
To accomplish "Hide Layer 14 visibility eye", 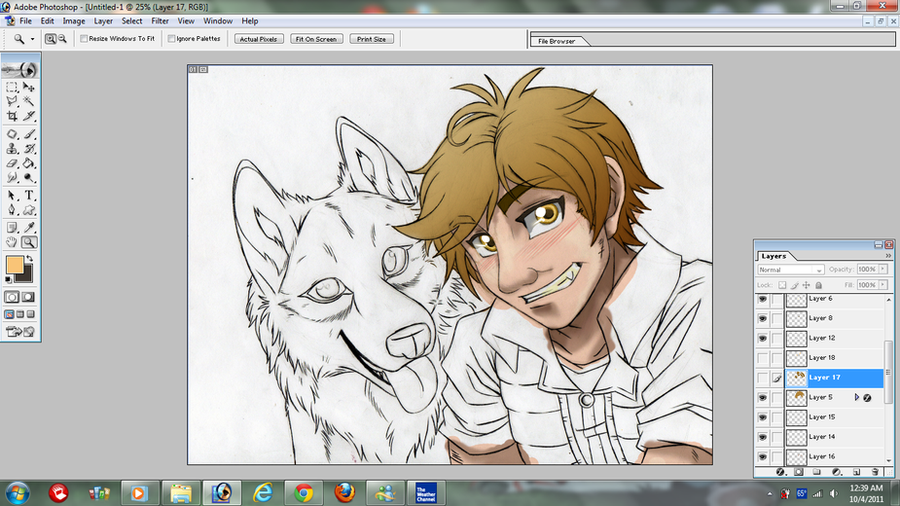I will point(762,437).
